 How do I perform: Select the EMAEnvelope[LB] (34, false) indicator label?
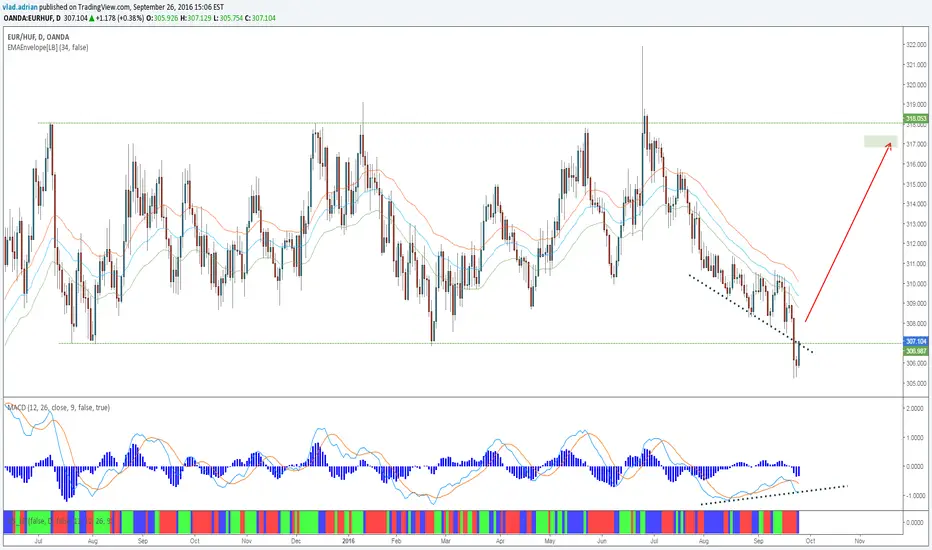click(48, 48)
